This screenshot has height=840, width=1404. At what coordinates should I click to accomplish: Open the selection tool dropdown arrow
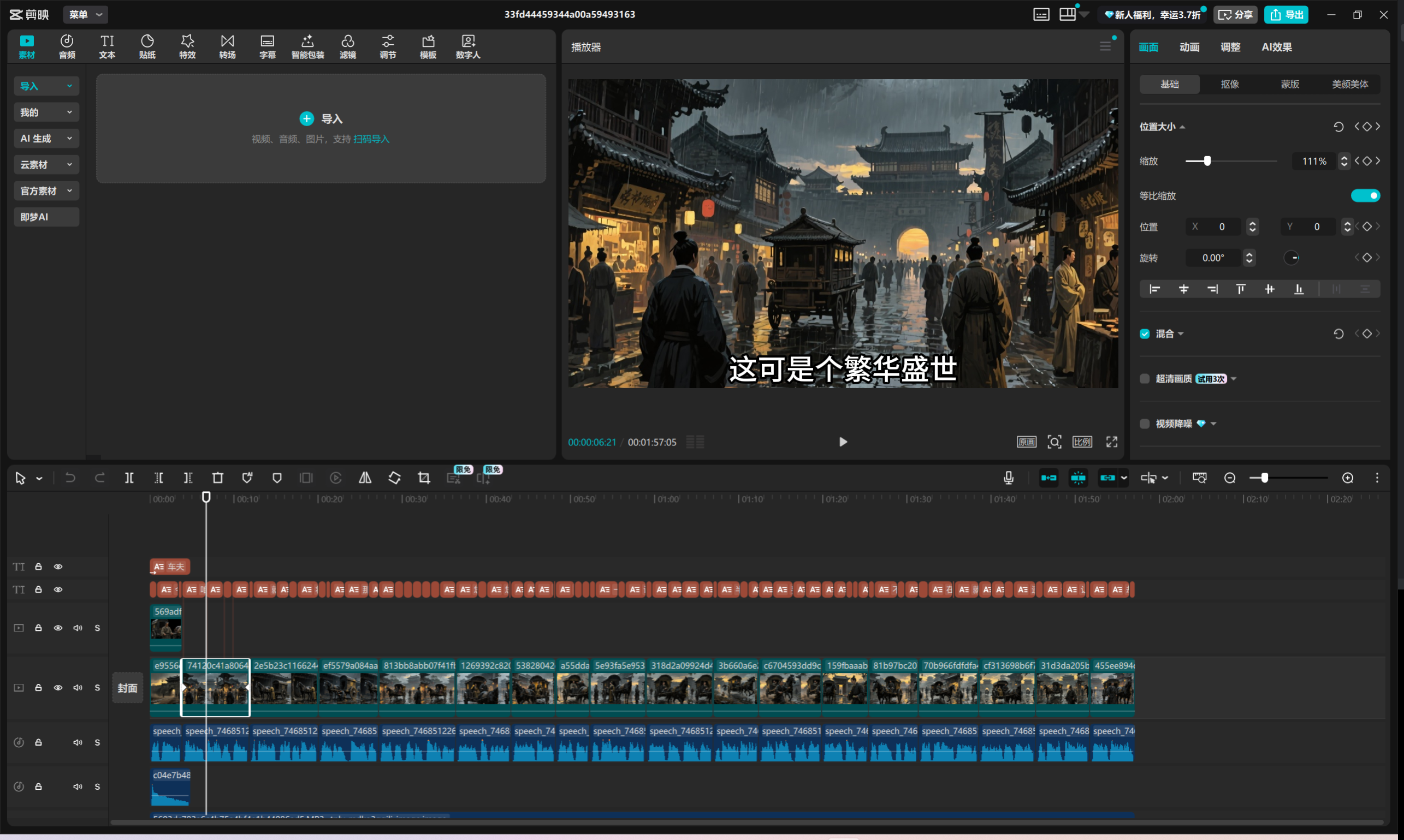click(x=39, y=479)
